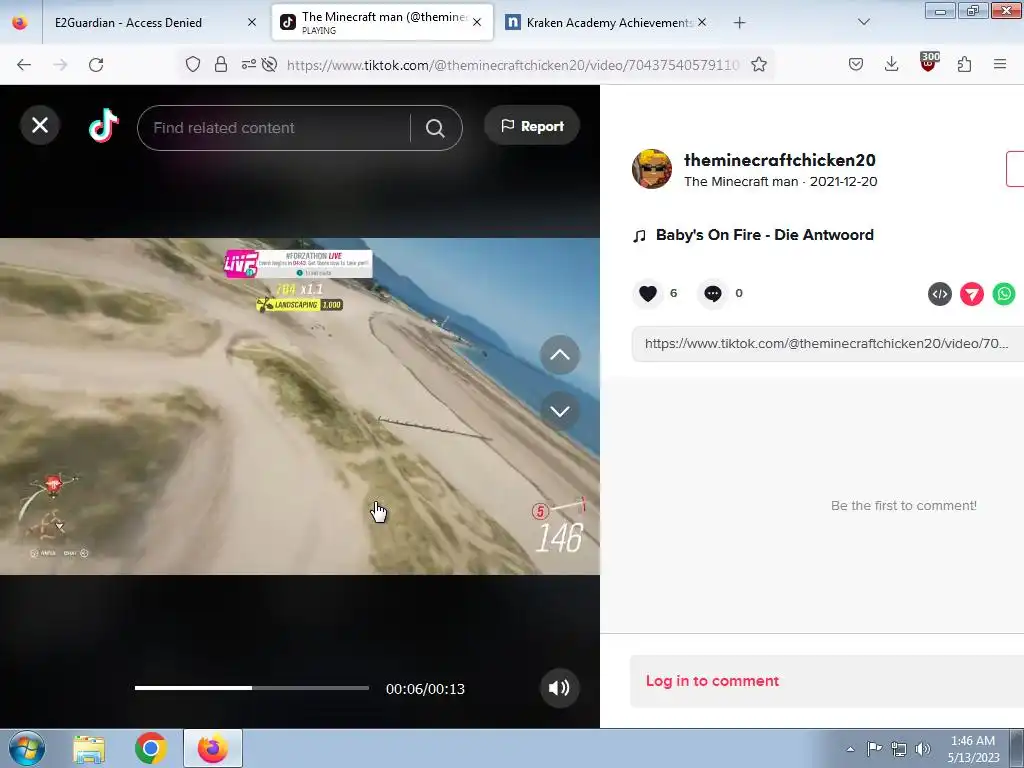The image size is (1024, 768).
Task: Open the system volume tray icon
Action: 923,749
